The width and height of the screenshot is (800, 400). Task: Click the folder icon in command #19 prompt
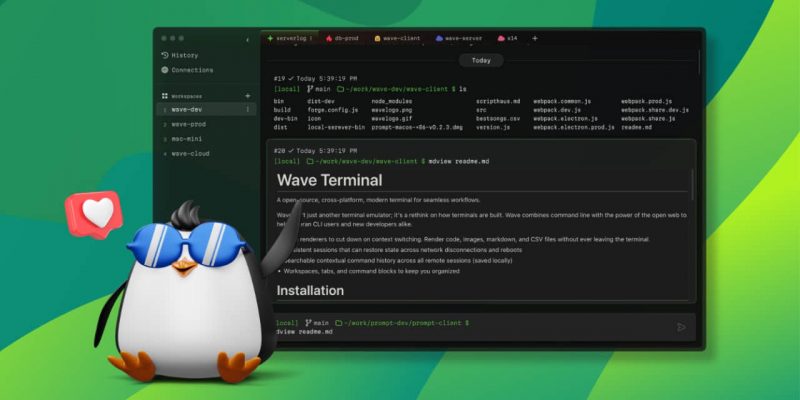pyautogui.click(x=340, y=89)
